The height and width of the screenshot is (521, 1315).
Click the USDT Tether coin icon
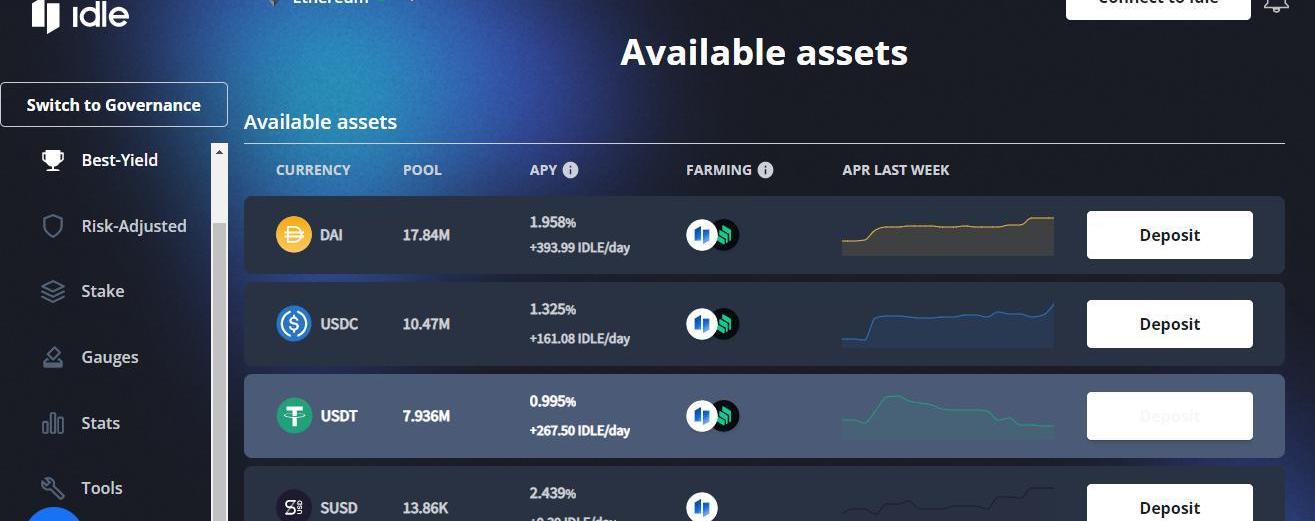(x=294, y=416)
